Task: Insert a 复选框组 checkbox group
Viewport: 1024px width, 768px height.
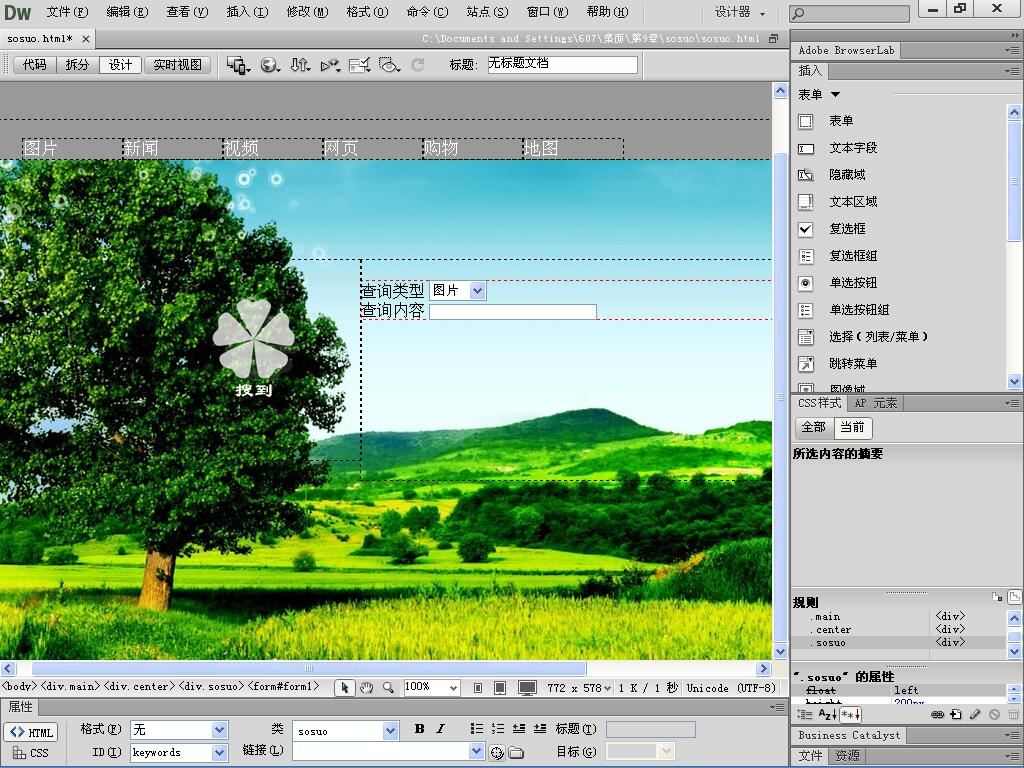Action: click(x=853, y=256)
